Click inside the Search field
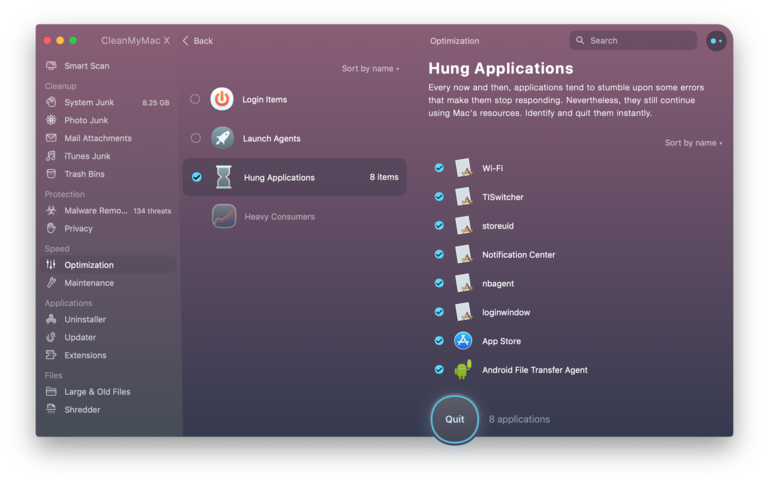The height and width of the screenshot is (484, 769). [633, 40]
